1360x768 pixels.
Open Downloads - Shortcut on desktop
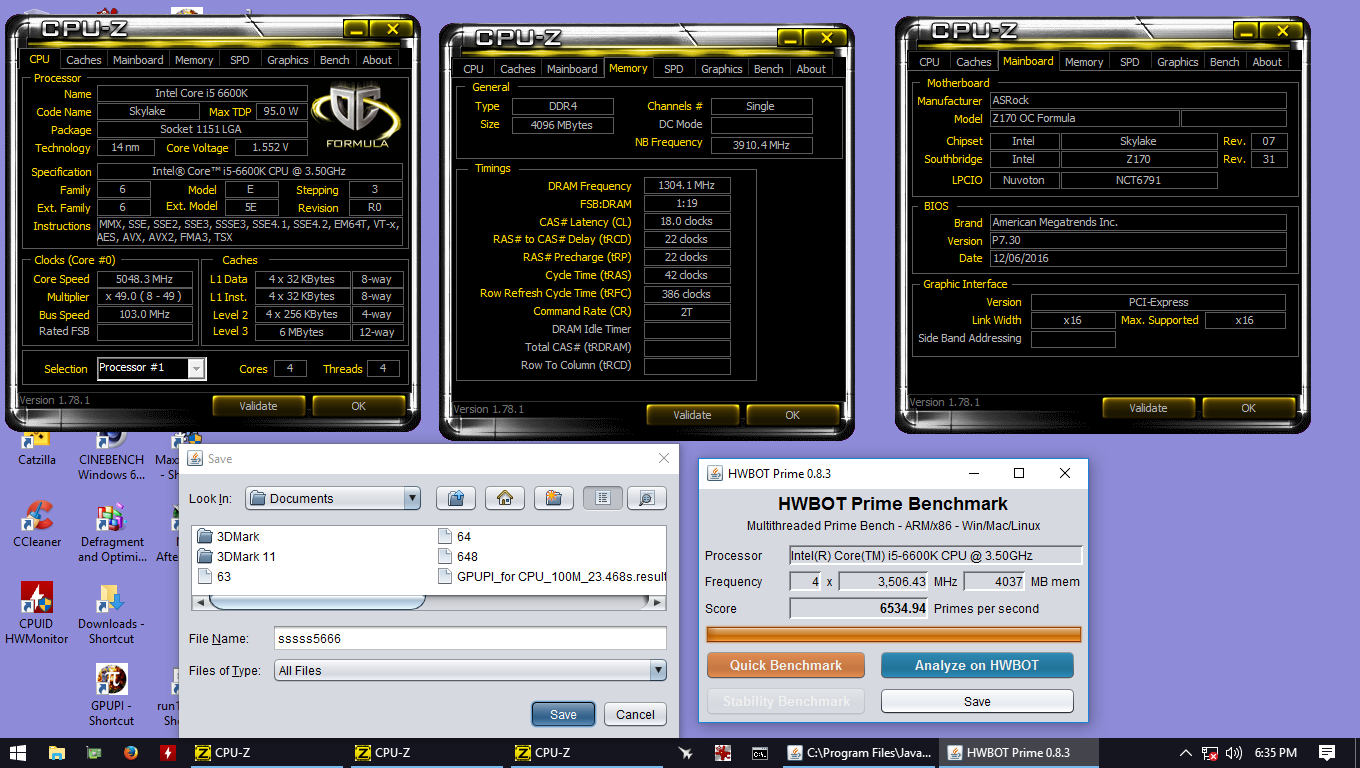coord(111,613)
